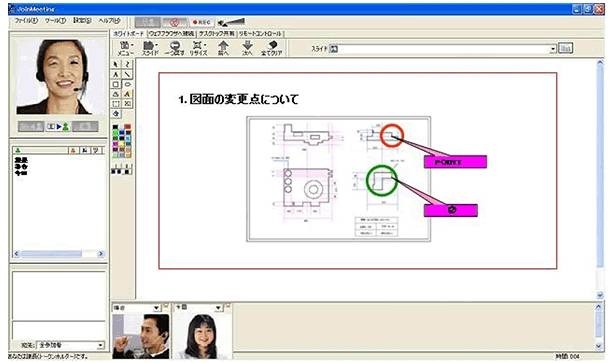The height and width of the screenshot is (363, 615).
Task: Switch to the リモートコントロール tab
Action: click(x=260, y=34)
